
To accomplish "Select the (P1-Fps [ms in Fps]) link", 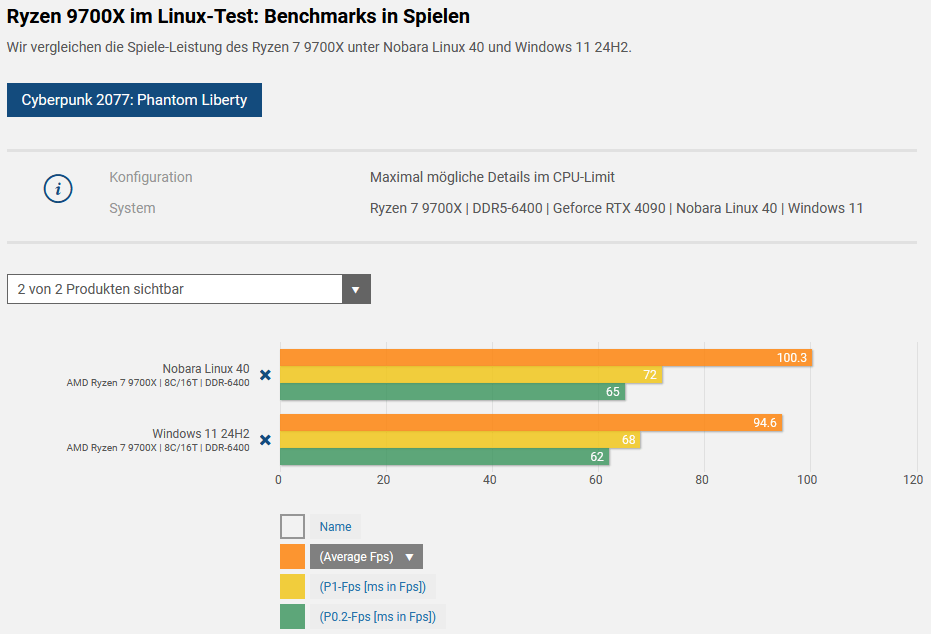I will pyautogui.click(x=372, y=587).
